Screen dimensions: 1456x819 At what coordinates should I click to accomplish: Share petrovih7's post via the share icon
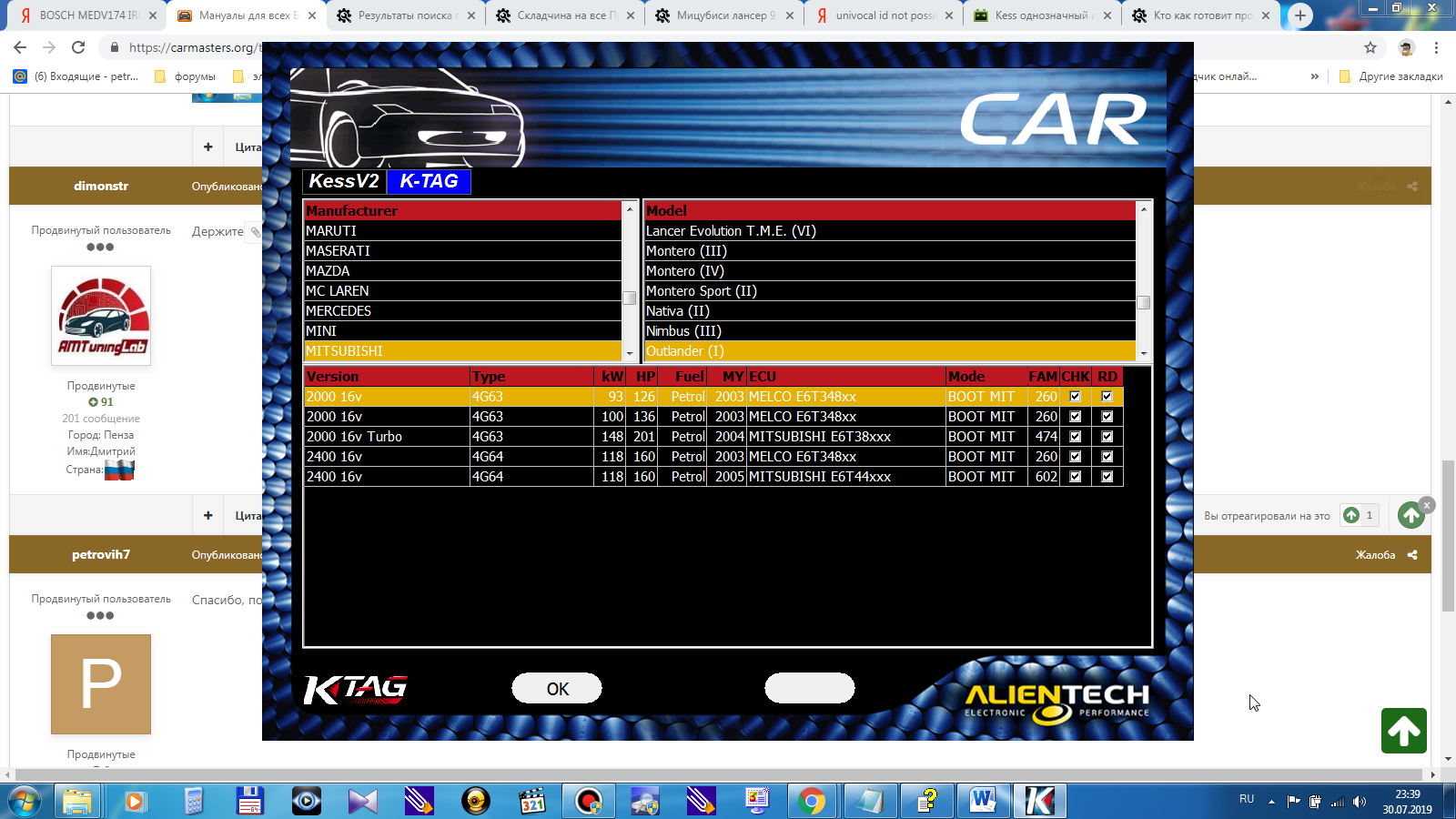1412,554
